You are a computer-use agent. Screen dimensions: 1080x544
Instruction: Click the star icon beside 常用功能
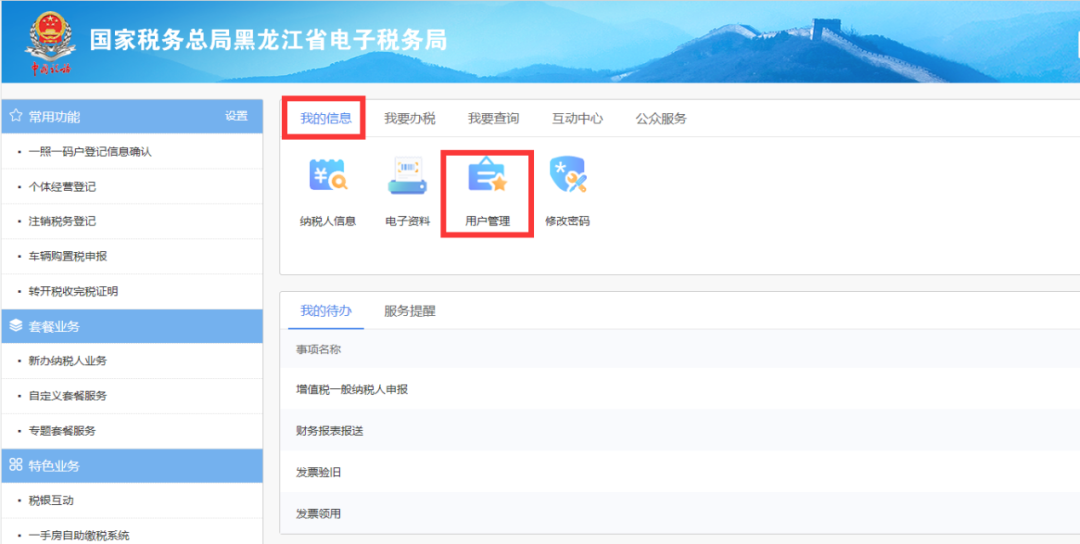click(x=16, y=116)
